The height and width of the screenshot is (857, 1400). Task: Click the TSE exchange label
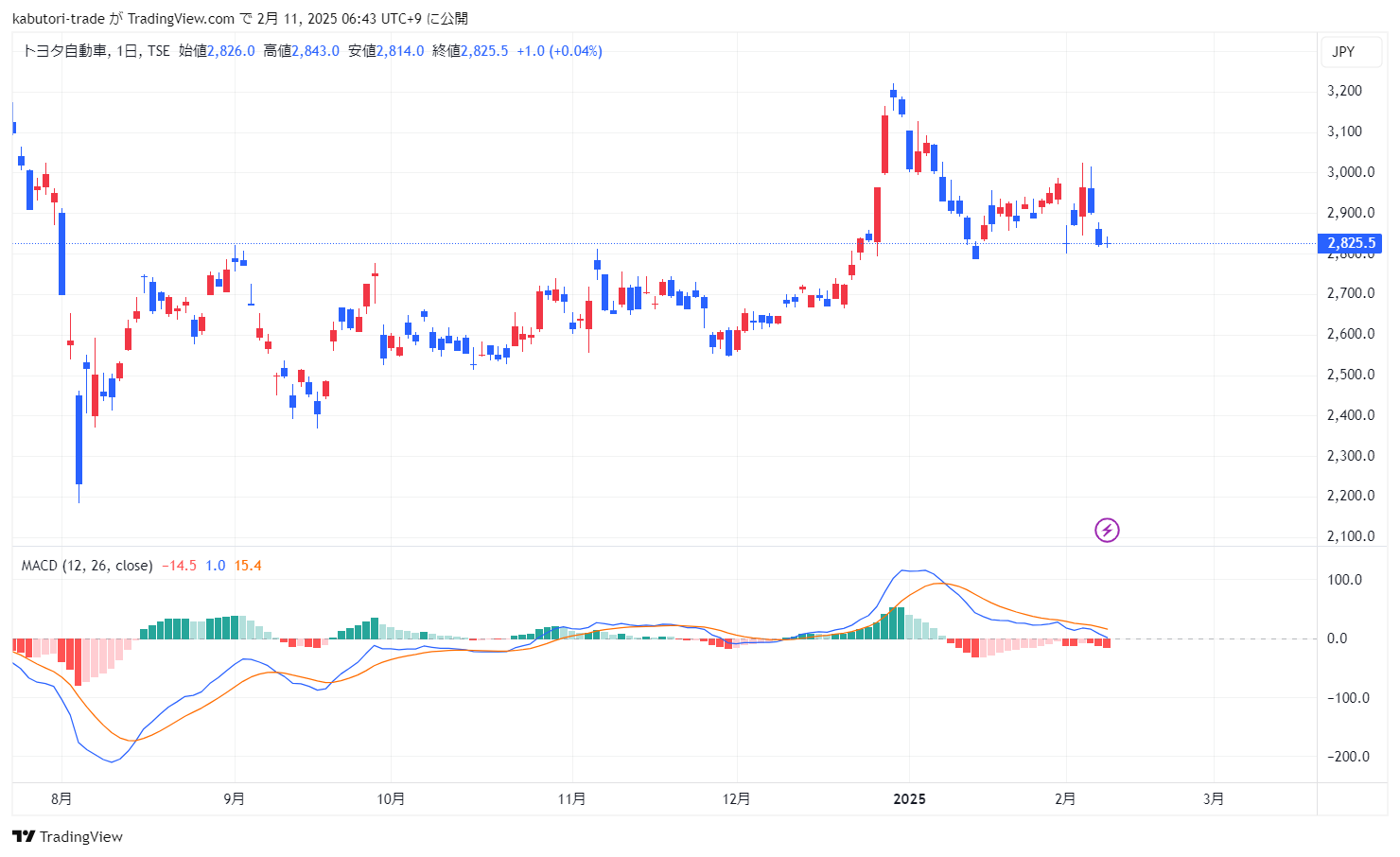click(x=158, y=51)
